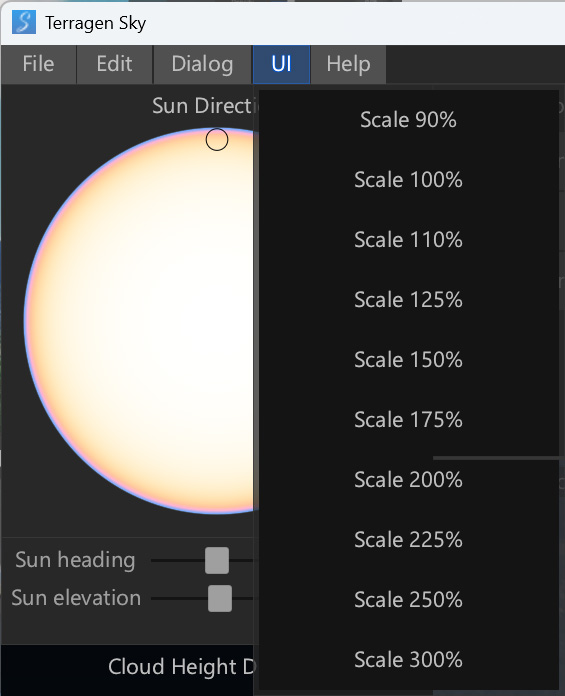Click the Cloud Height section header
This screenshot has height=696, width=565.
click(x=182, y=667)
